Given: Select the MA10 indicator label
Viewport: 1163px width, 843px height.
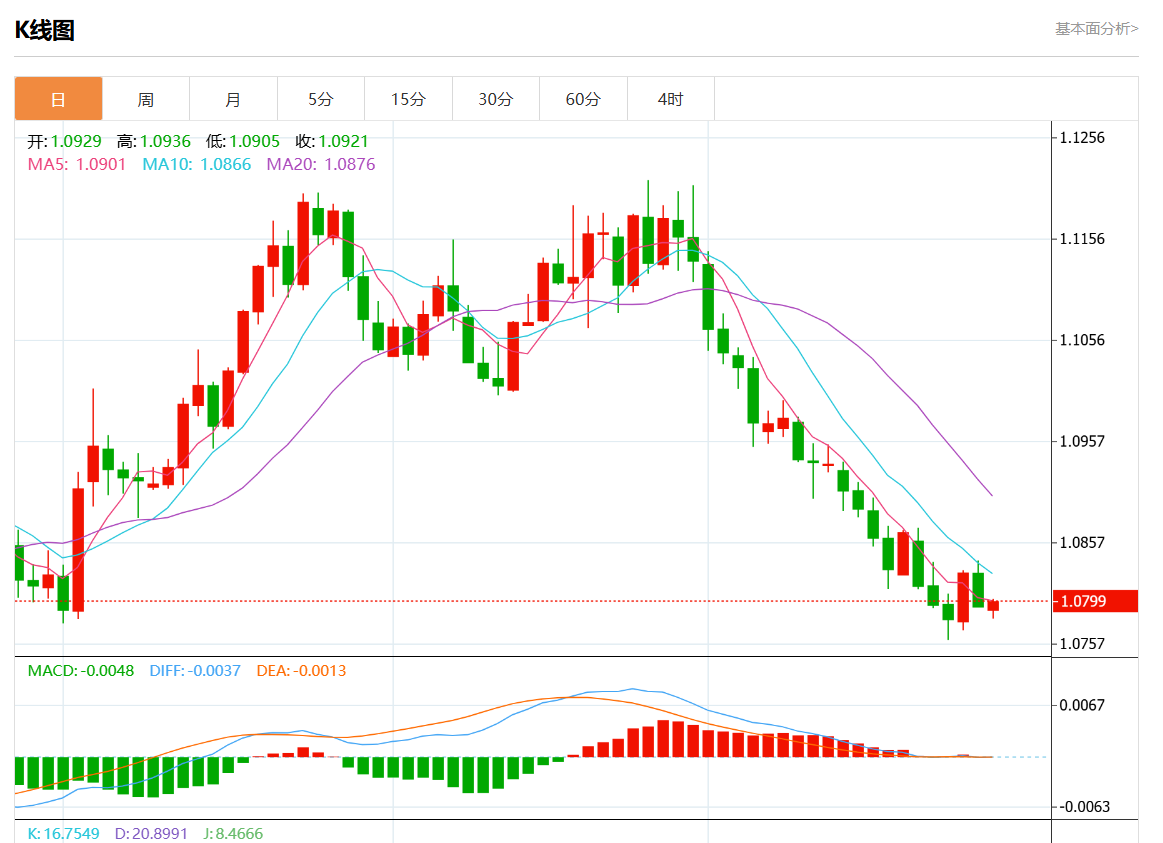Looking at the screenshot, I should pos(196,164).
